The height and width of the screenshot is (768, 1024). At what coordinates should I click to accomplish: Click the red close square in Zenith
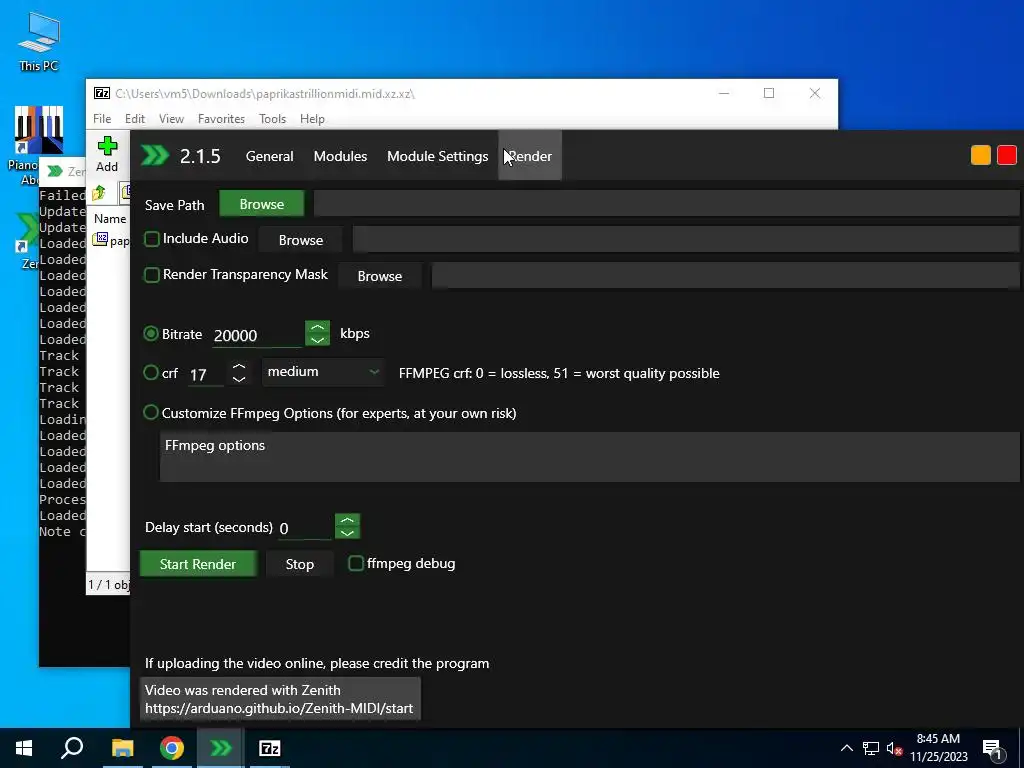(x=1006, y=155)
